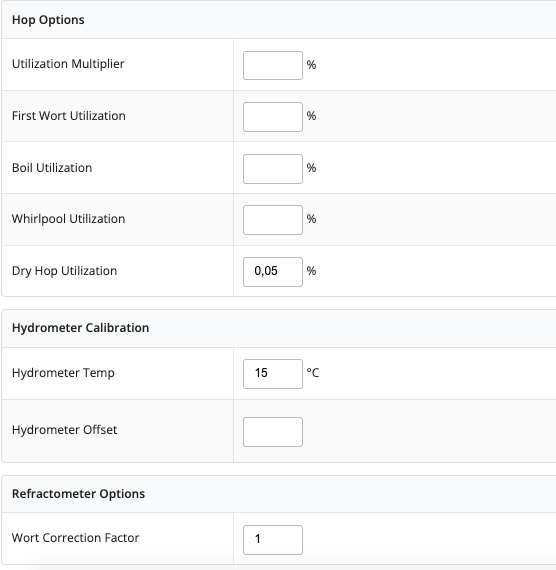
Task: Select the Boil Utilization percentage field
Action: pyautogui.click(x=273, y=169)
